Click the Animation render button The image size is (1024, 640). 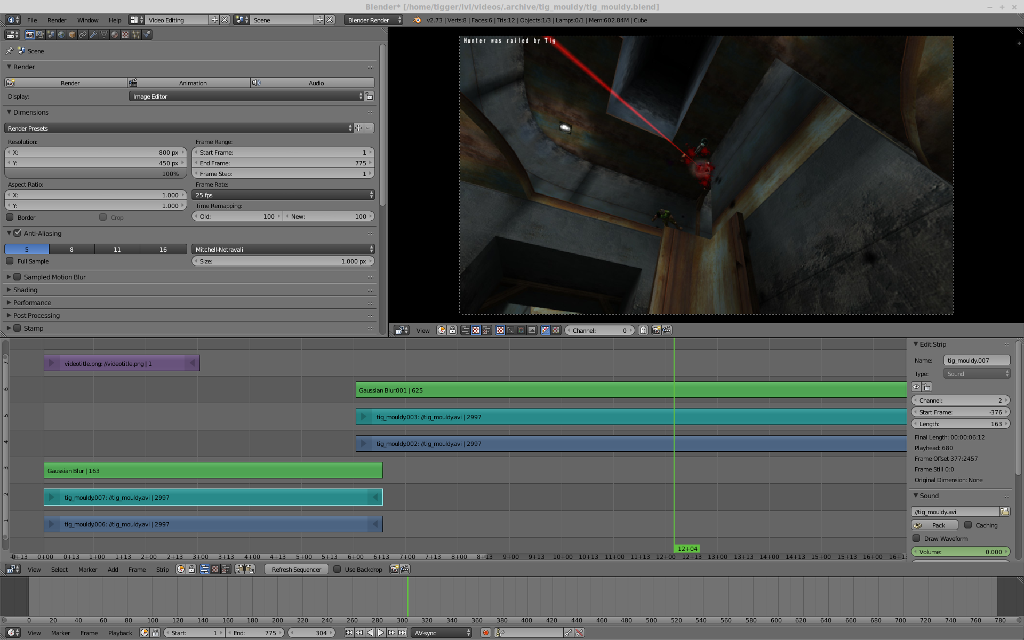click(189, 82)
